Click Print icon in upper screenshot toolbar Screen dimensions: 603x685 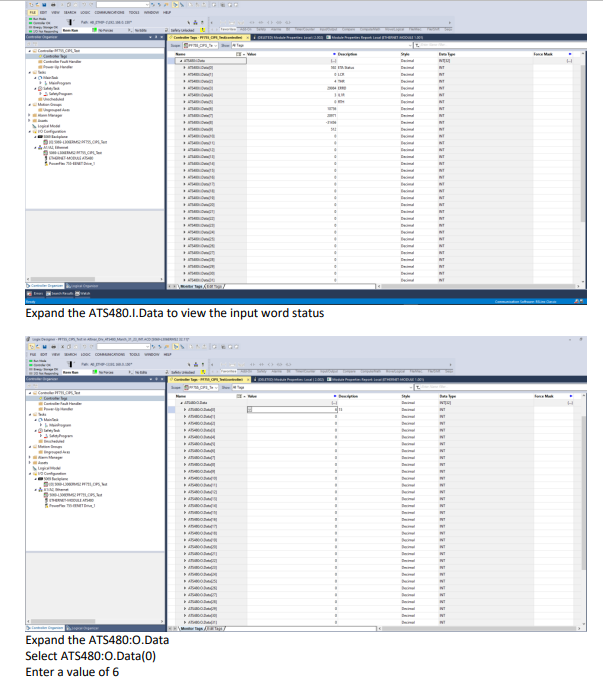(x=53, y=5)
